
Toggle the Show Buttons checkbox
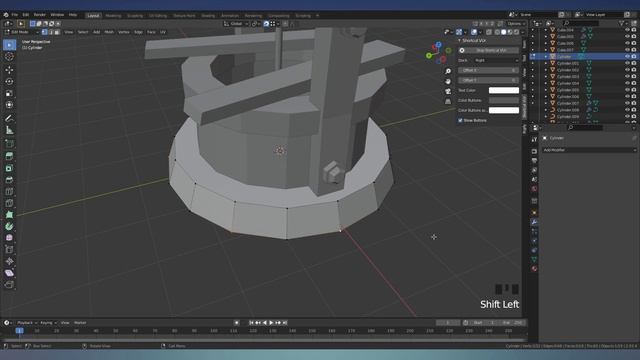pyautogui.click(x=460, y=120)
